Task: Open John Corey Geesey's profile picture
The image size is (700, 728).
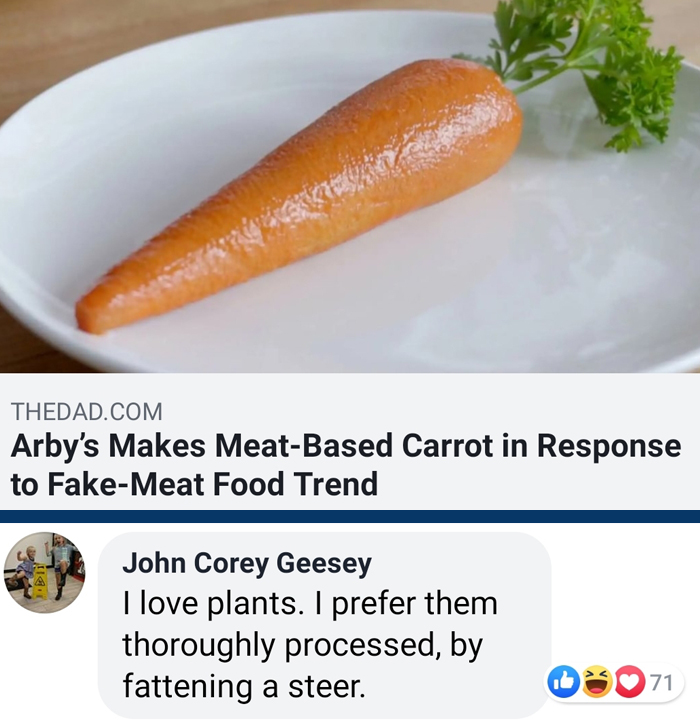Action: coord(45,572)
